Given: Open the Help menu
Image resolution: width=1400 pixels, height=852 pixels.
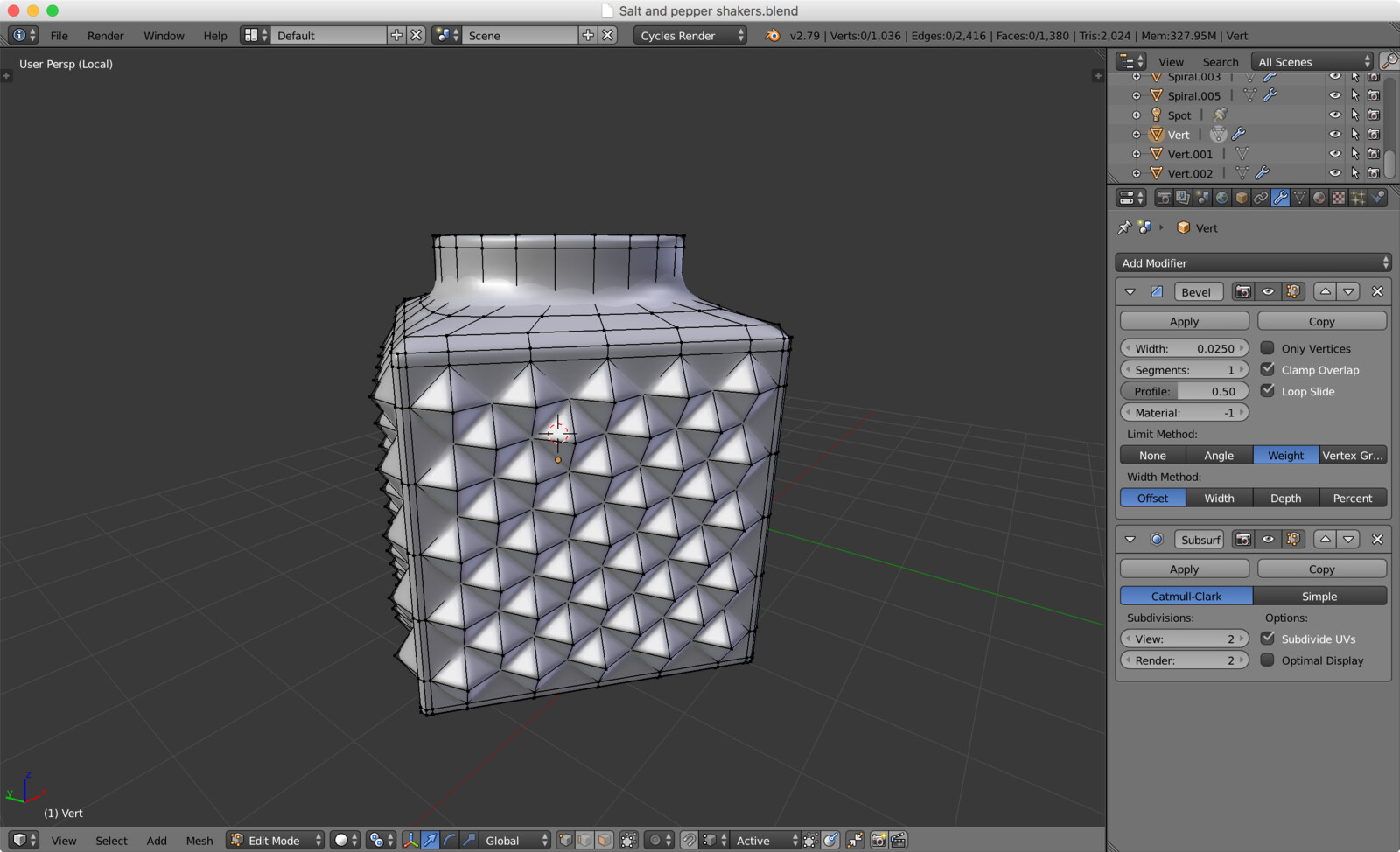Looking at the screenshot, I should coord(215,36).
